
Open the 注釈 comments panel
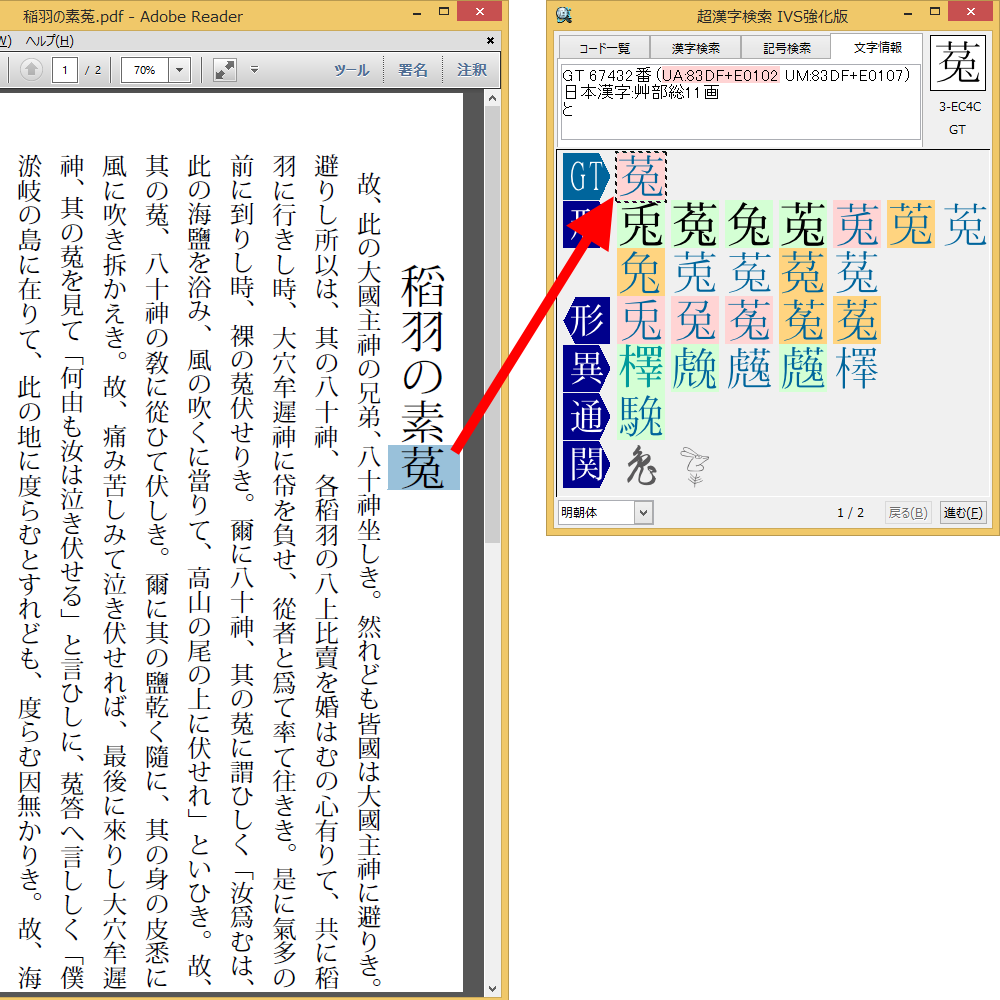click(472, 70)
